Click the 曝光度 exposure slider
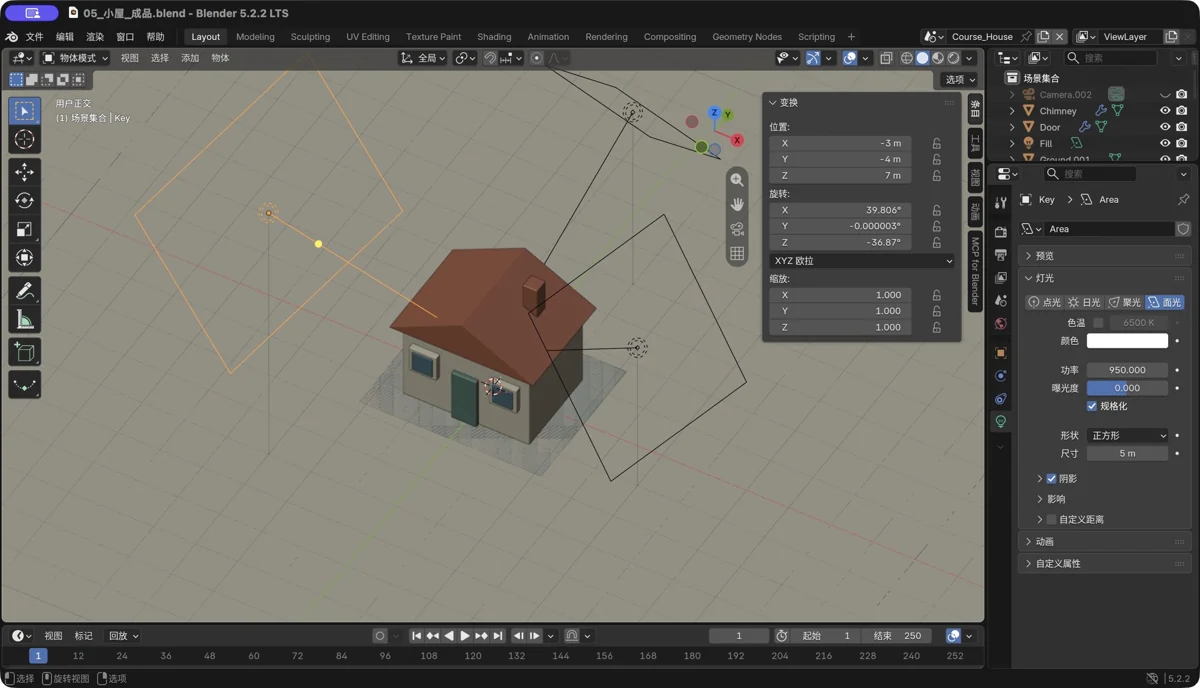Viewport: 1200px width, 688px height. (x=1127, y=388)
